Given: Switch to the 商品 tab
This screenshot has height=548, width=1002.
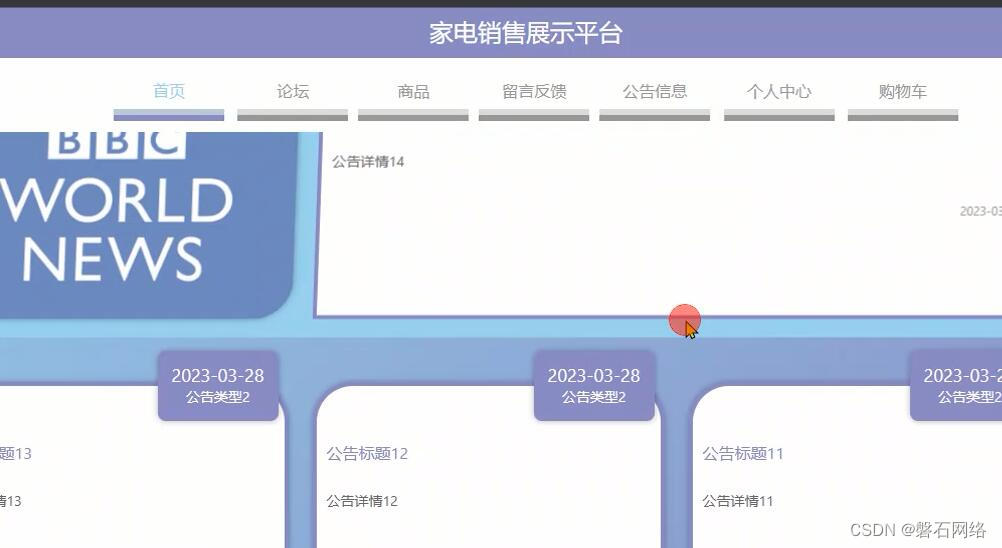Looking at the screenshot, I should 413,91.
